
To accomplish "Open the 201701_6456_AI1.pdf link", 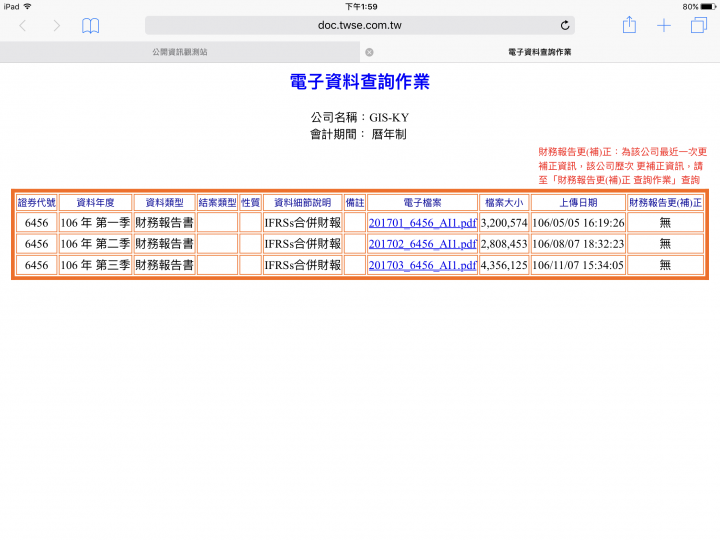I will pos(422,223).
